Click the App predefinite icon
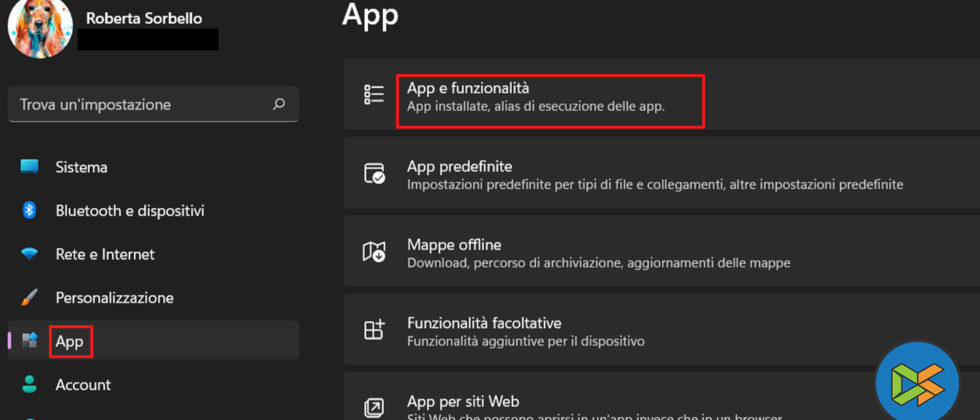 (374, 173)
